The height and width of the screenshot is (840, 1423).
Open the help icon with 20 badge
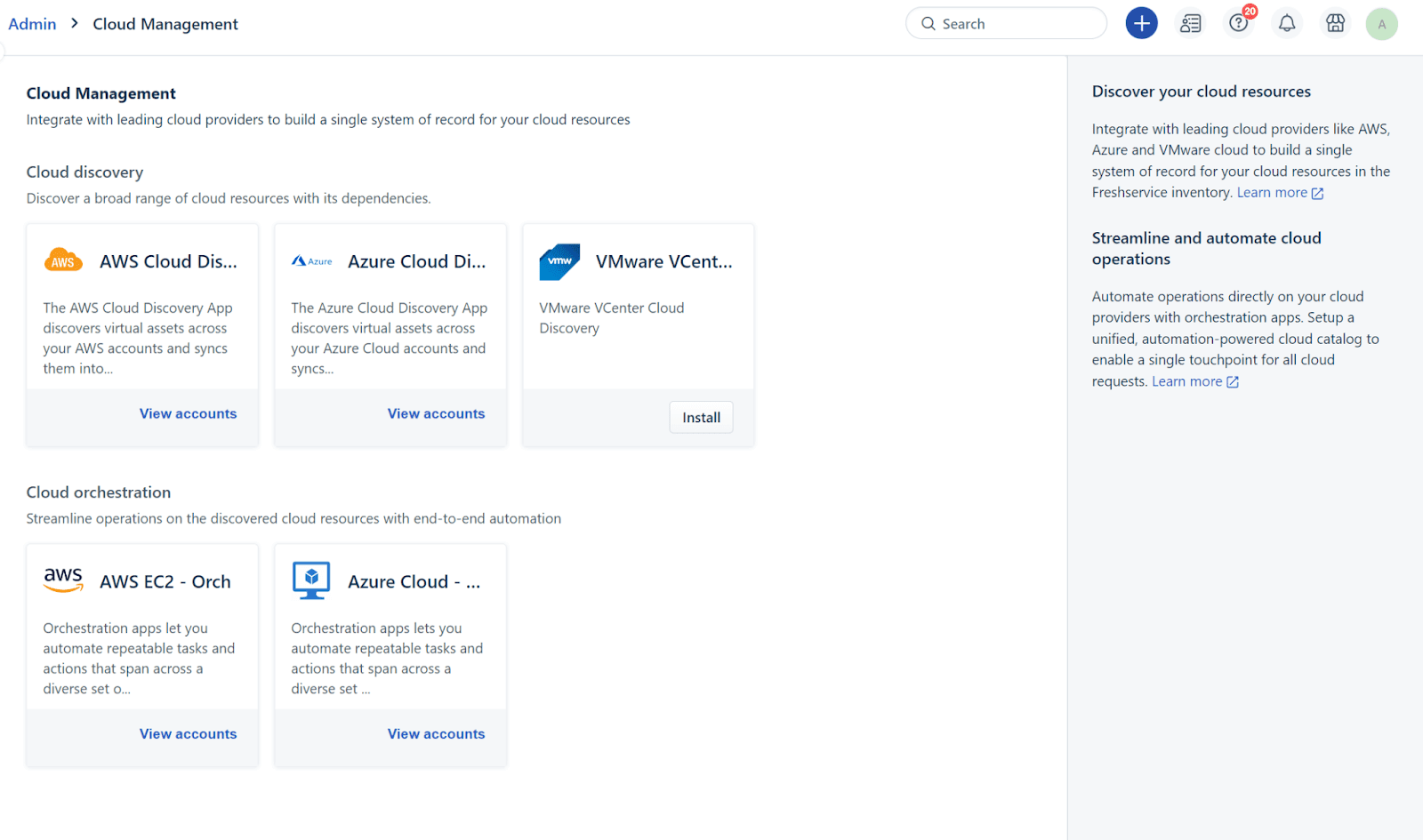tap(1239, 23)
